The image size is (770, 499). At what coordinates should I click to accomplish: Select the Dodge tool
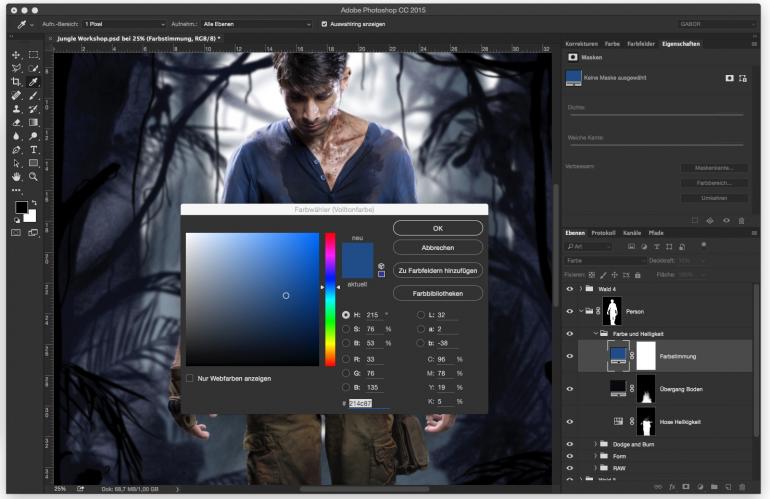(33, 136)
